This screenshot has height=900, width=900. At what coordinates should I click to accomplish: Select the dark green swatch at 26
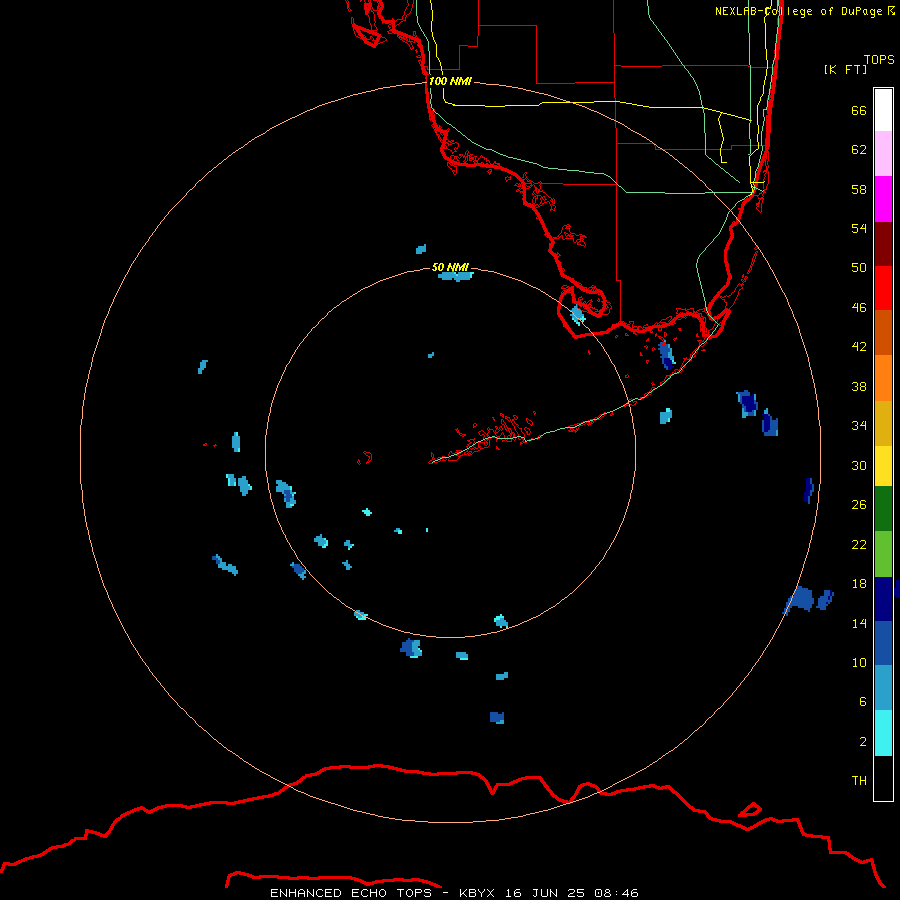pos(883,509)
